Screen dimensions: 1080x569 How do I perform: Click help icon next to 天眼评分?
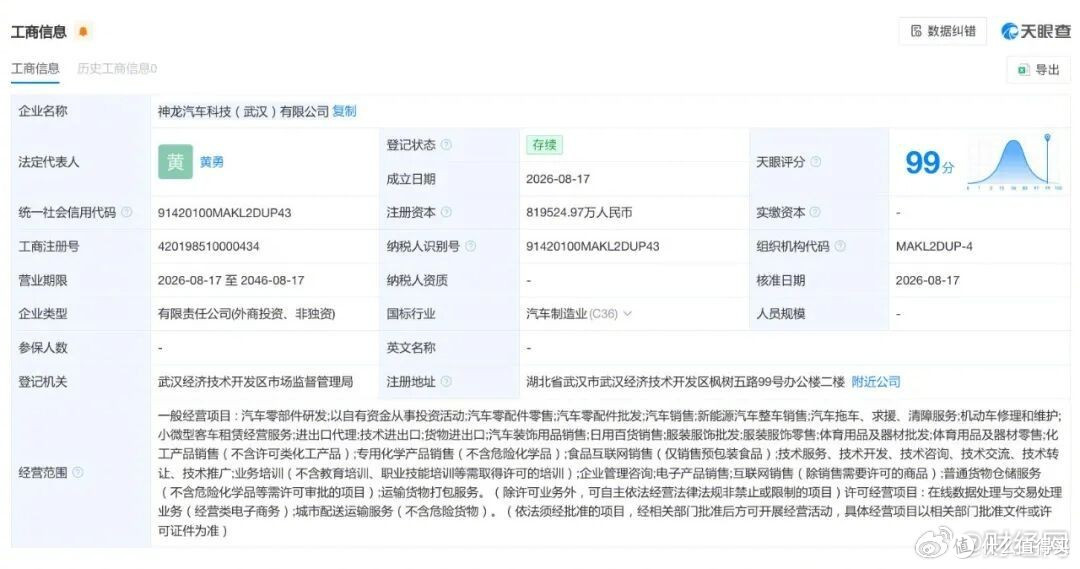pos(816,162)
